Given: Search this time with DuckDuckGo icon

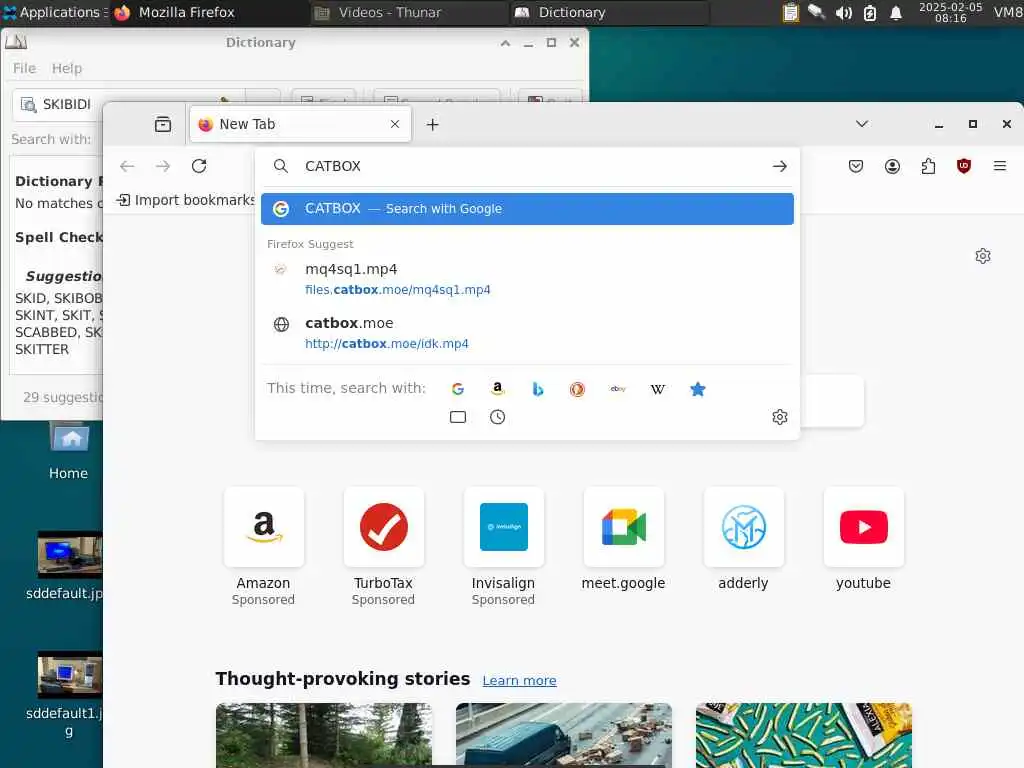Looking at the screenshot, I should tap(577, 389).
